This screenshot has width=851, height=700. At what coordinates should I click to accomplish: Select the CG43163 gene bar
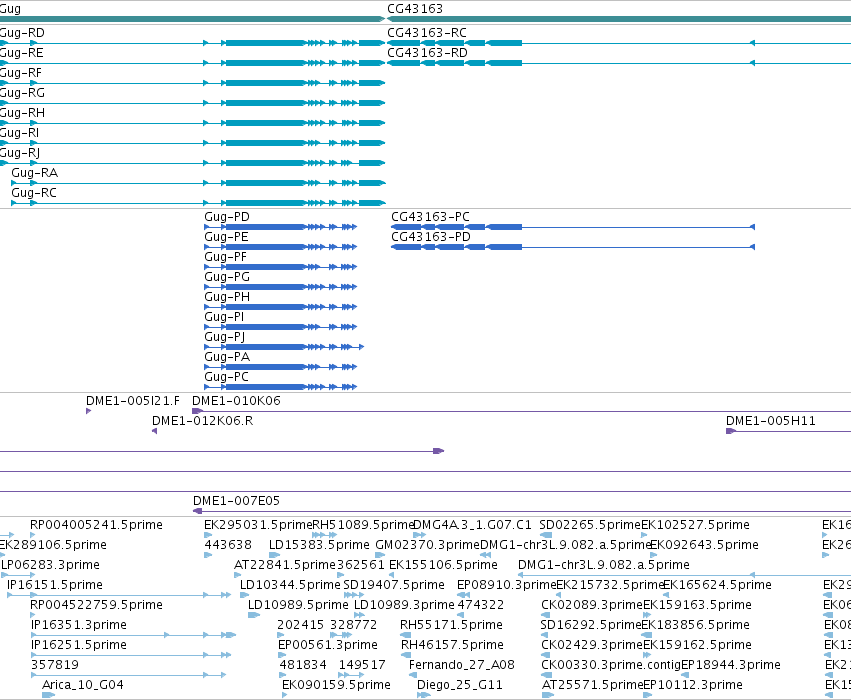click(x=619, y=19)
